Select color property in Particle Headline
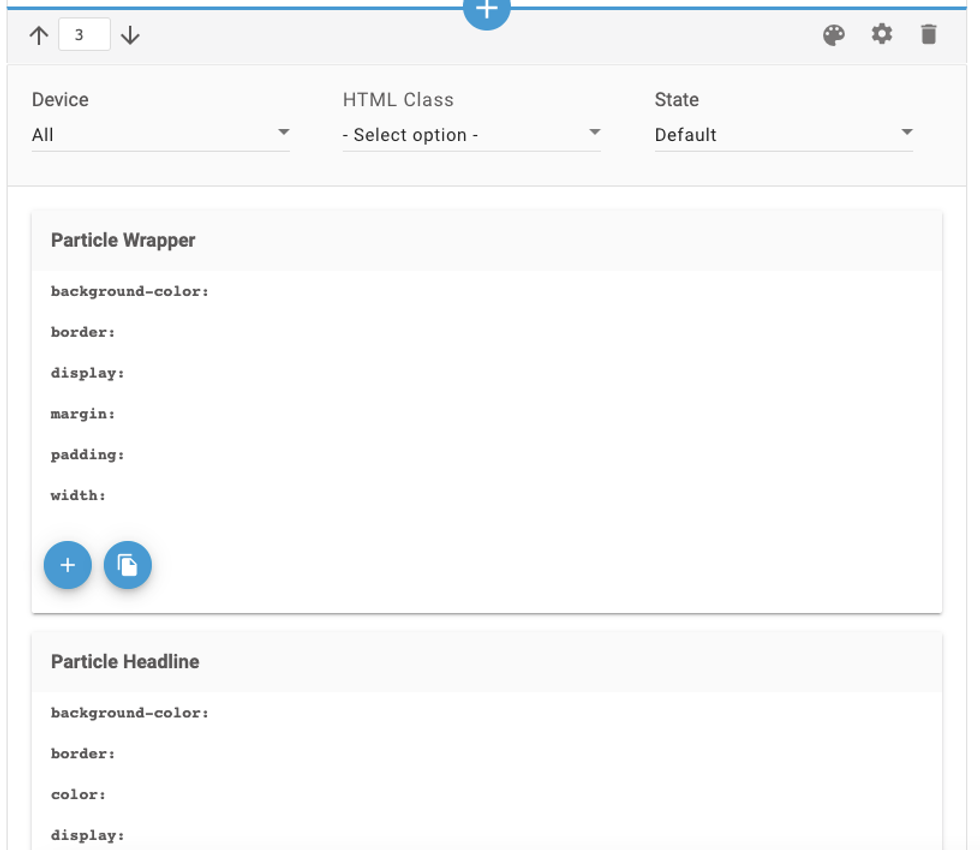The height and width of the screenshot is (850, 980). pyautogui.click(x=78, y=795)
